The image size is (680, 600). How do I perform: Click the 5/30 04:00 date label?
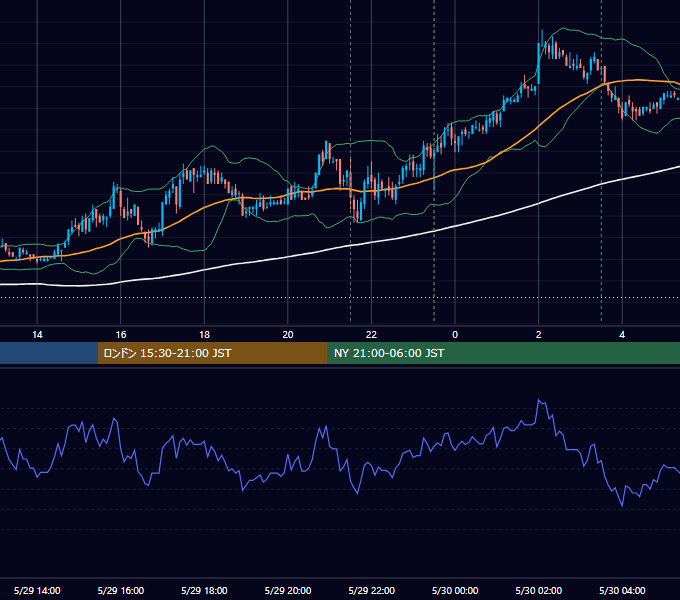point(622,590)
